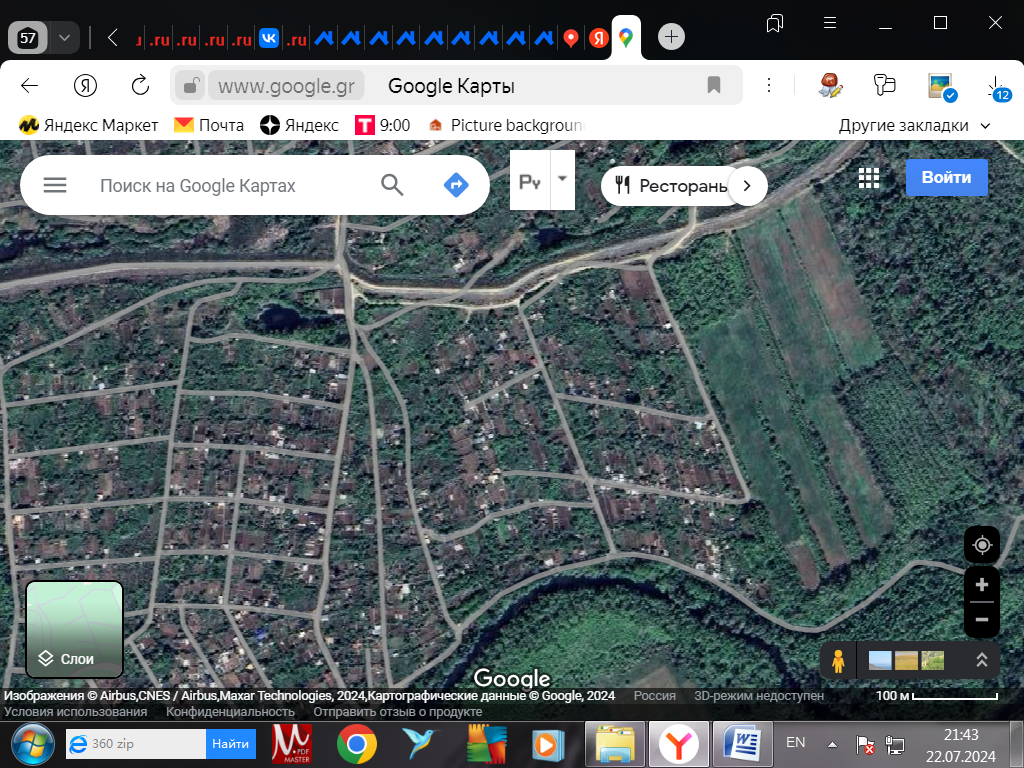Screen dimensions: 1024x768
Task: Go back with the browser arrow
Action: point(29,86)
